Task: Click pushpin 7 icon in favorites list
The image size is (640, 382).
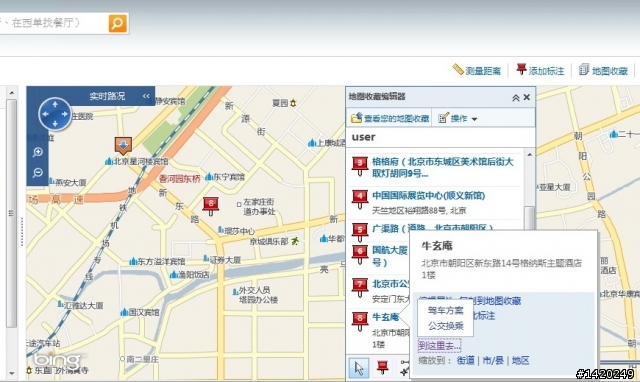Action: pos(360,288)
